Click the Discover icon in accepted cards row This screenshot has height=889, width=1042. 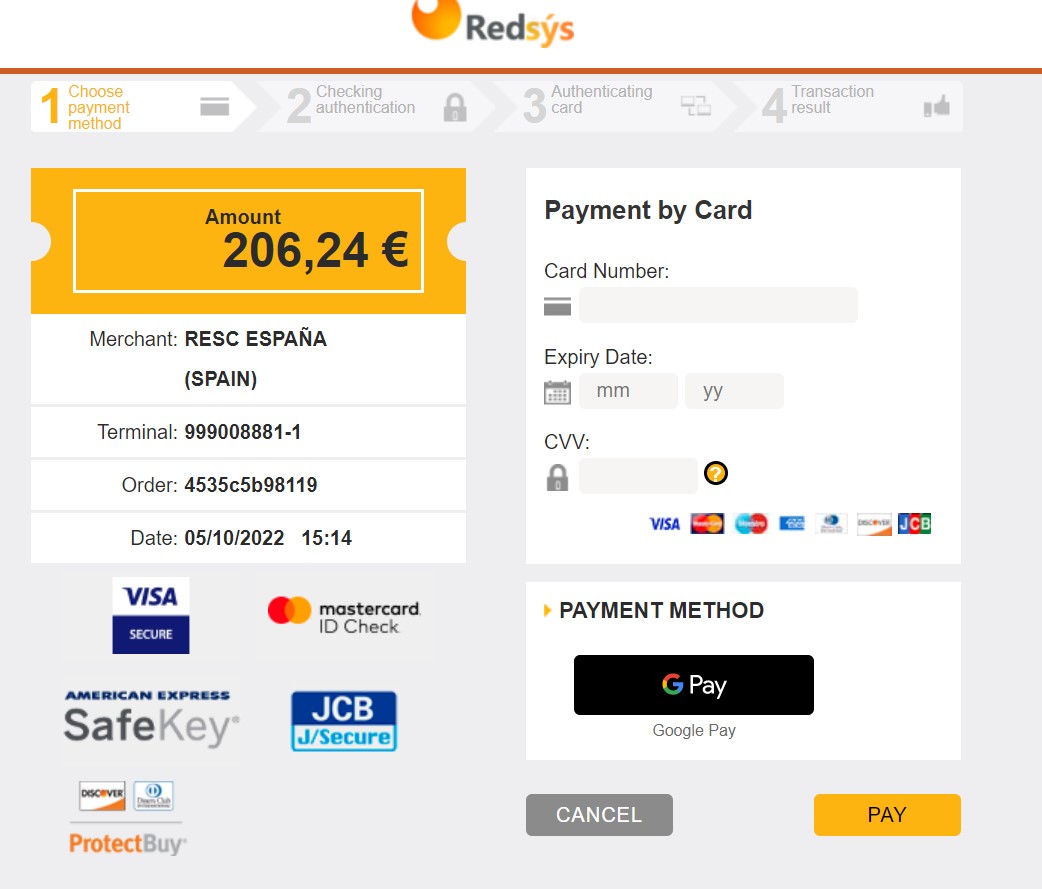pyautogui.click(x=873, y=523)
